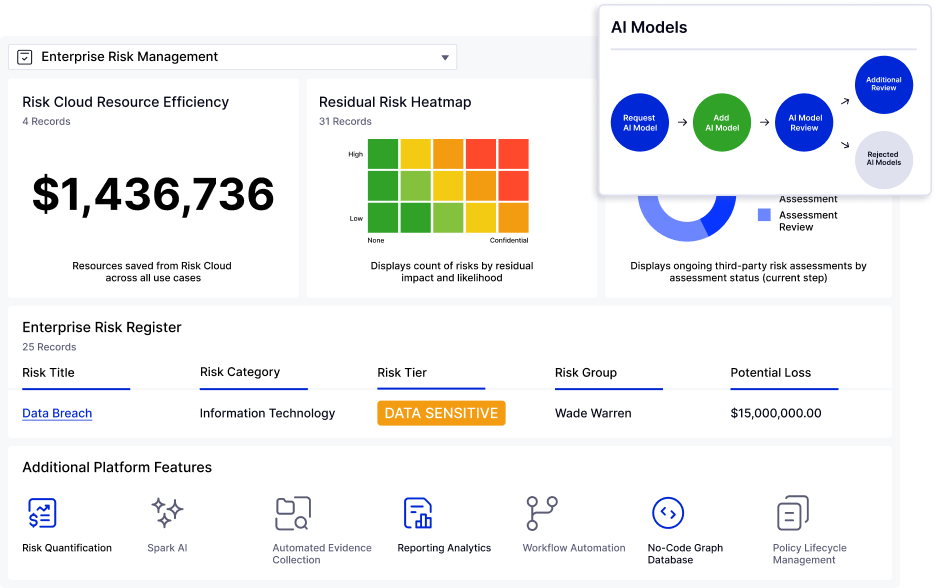The width and height of the screenshot is (936, 588).
Task: Open the Enterprise Risk Management dropdown
Action: tap(446, 57)
